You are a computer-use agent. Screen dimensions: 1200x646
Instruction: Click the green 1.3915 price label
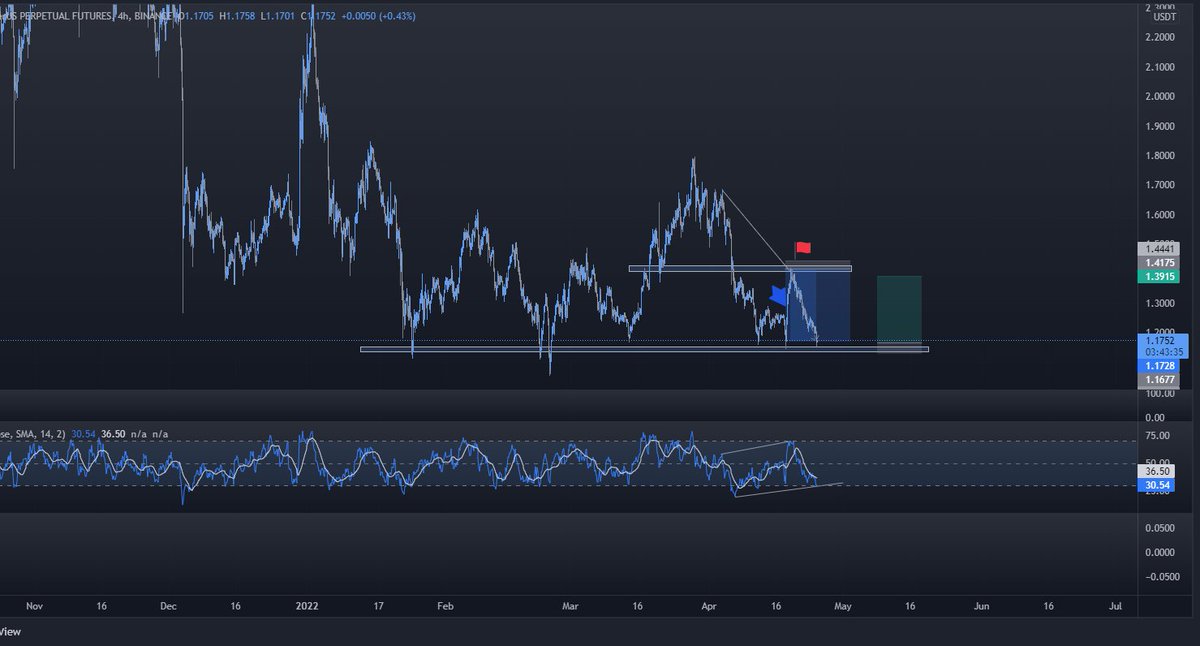click(1158, 275)
